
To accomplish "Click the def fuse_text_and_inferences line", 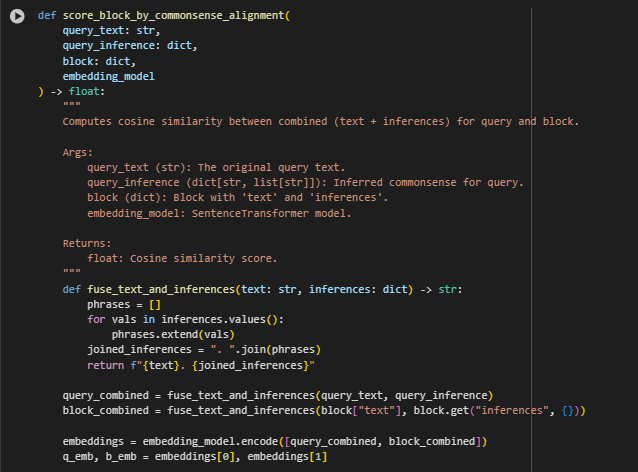I will 262,289.
